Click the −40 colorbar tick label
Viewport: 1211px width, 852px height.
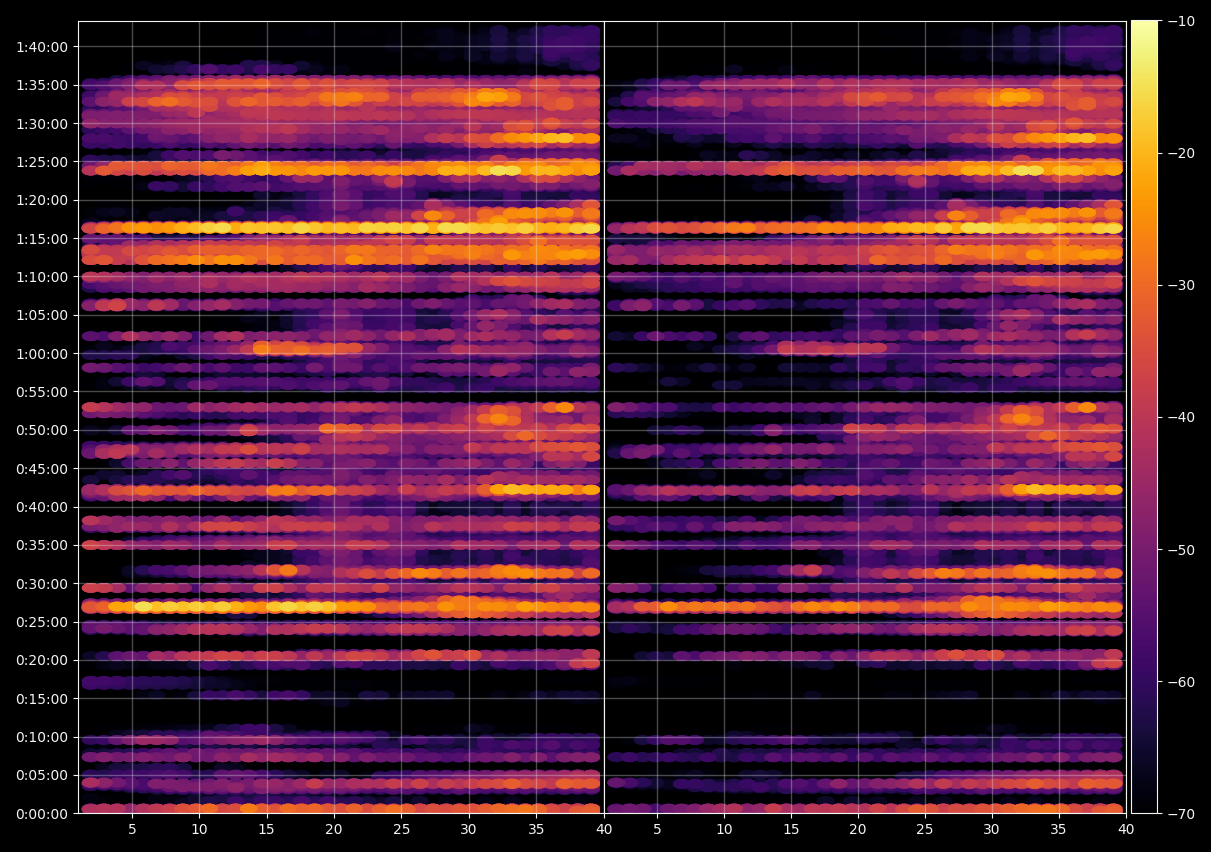1181,417
